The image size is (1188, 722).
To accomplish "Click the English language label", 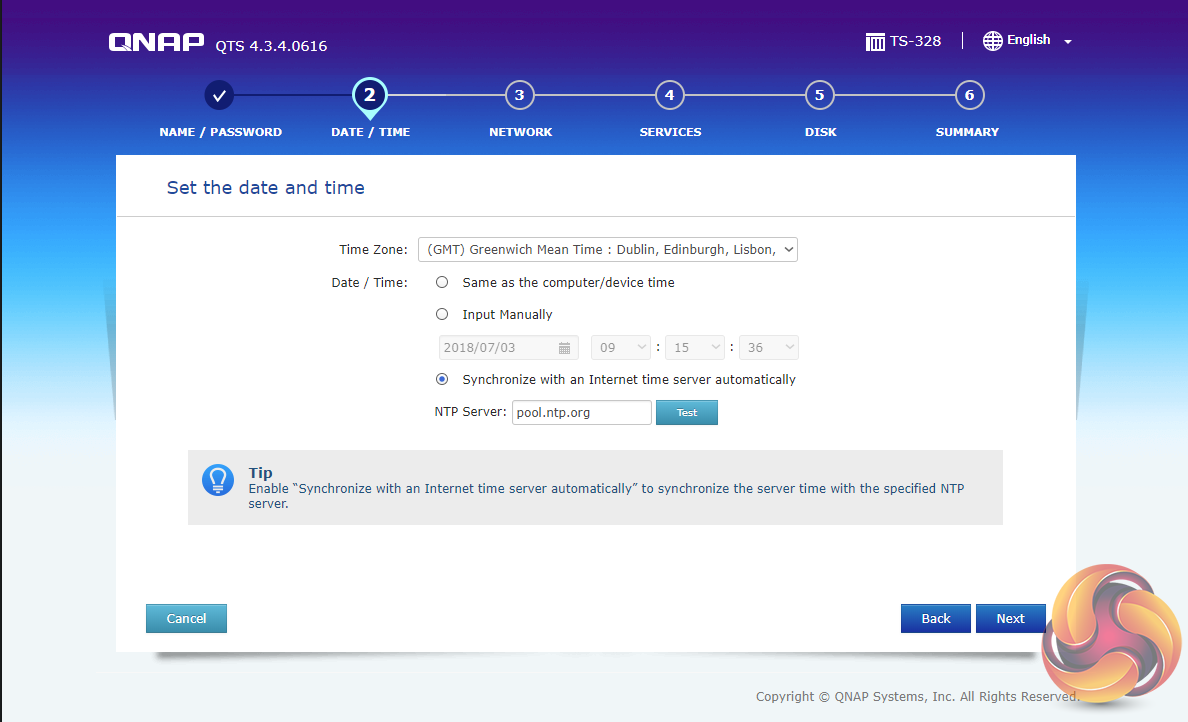I will (x=1028, y=40).
